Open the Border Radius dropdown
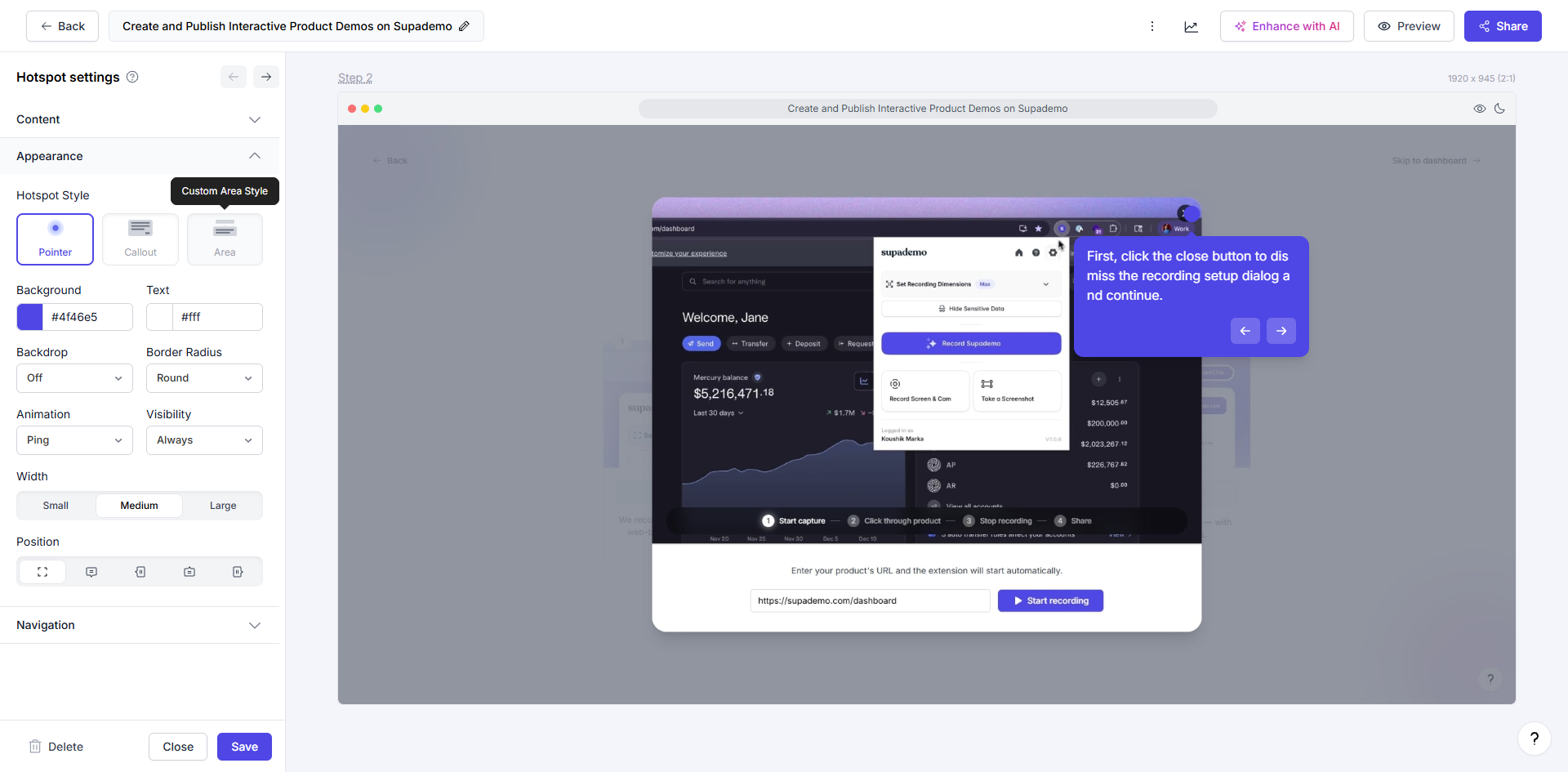This screenshot has height=772, width=1568. pos(204,378)
